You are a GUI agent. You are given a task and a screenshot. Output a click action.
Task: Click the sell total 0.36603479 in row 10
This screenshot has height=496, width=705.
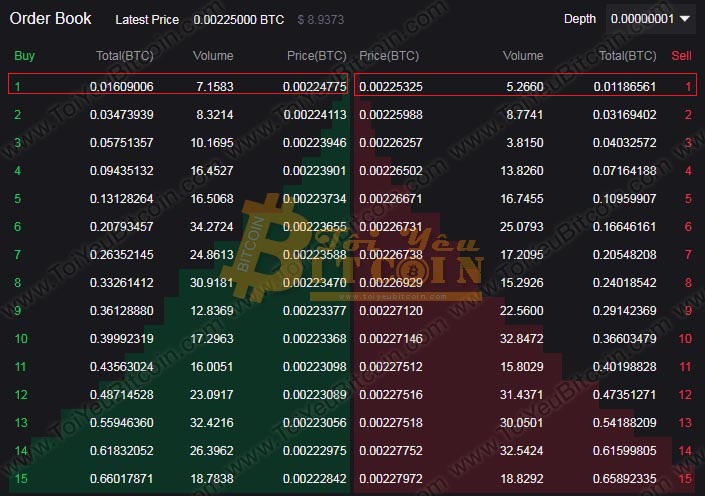tap(627, 339)
